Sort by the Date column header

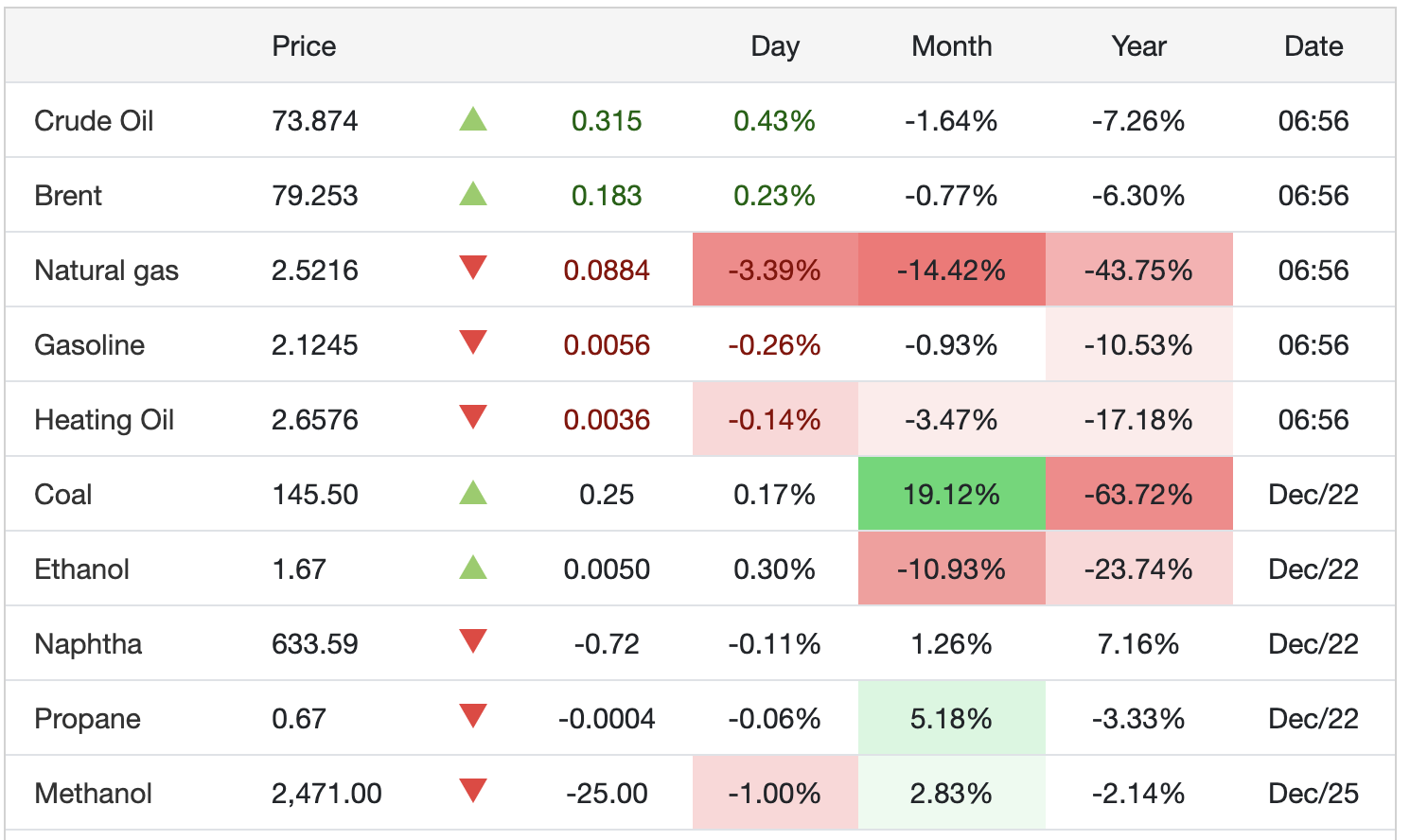pyautogui.click(x=1313, y=46)
